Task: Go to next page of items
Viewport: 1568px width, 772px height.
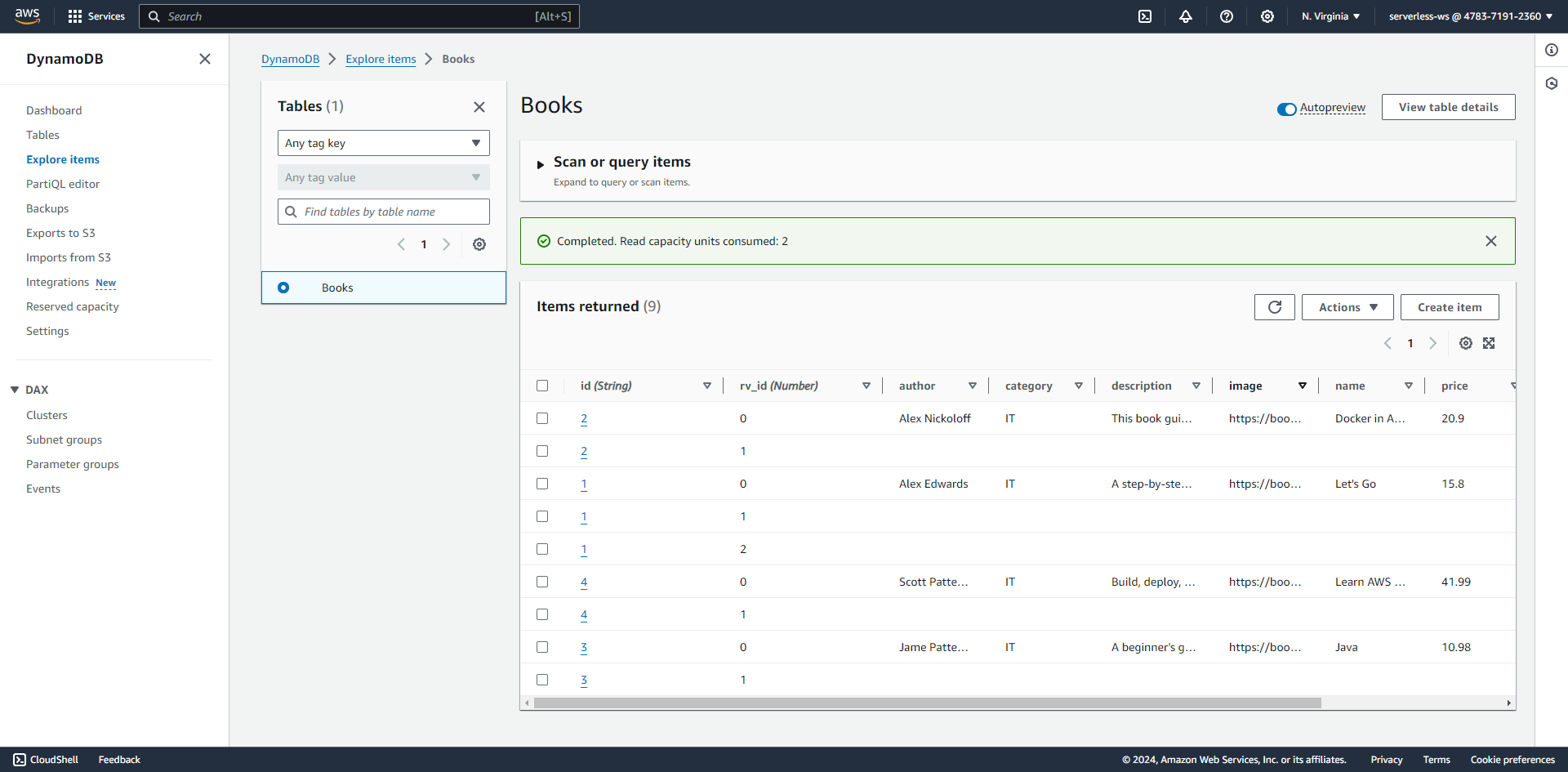Action: (1432, 343)
